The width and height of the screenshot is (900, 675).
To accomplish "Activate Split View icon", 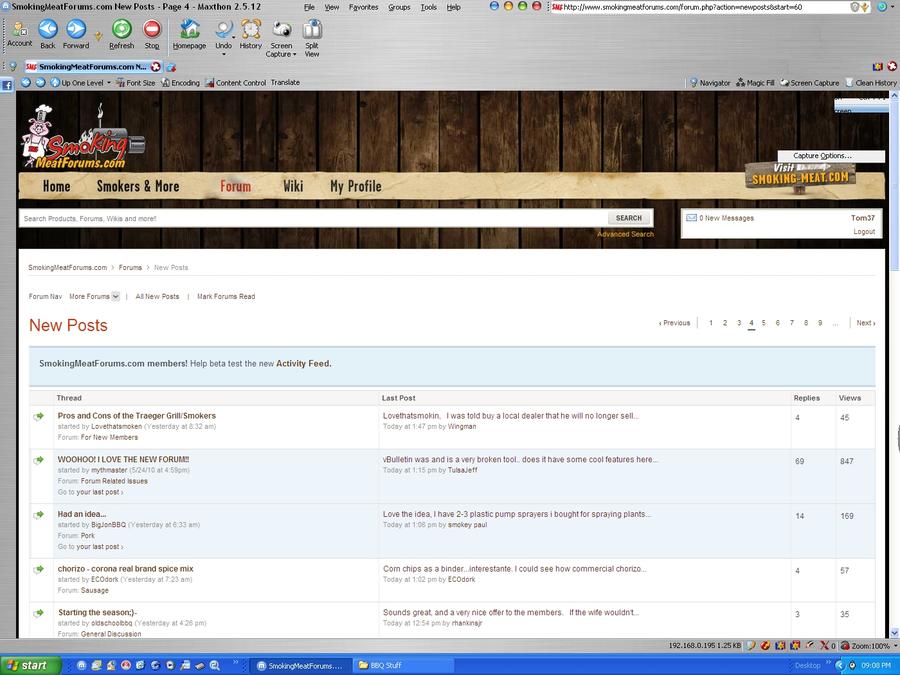I will point(312,31).
